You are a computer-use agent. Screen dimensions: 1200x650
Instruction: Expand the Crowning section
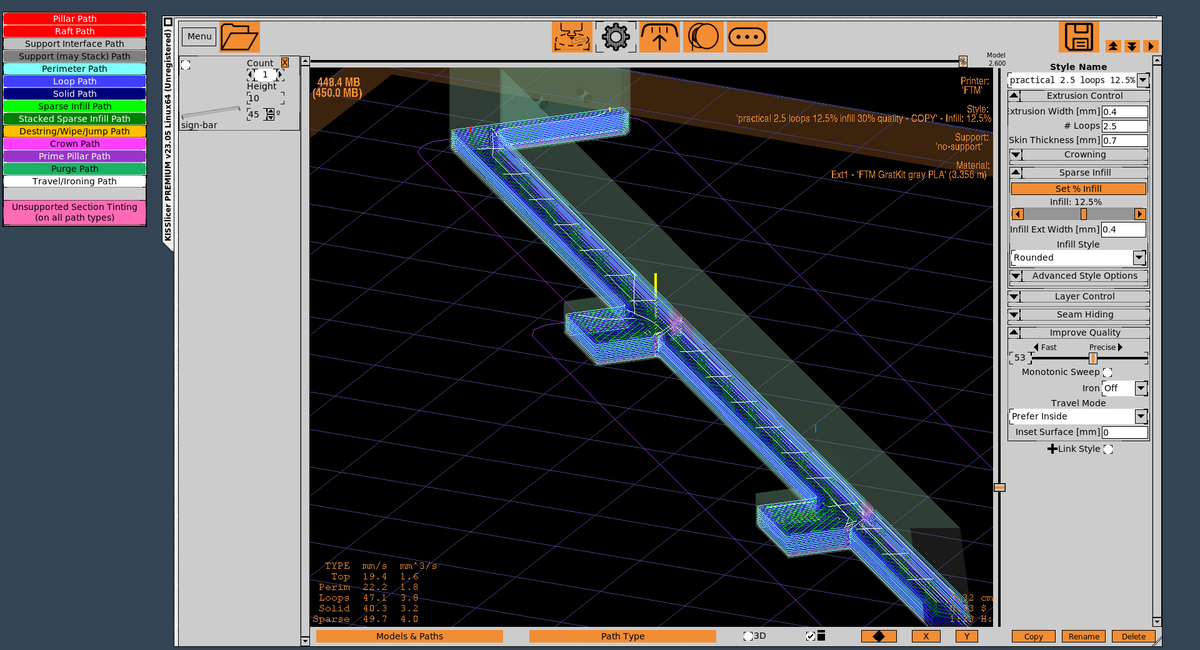(1015, 155)
